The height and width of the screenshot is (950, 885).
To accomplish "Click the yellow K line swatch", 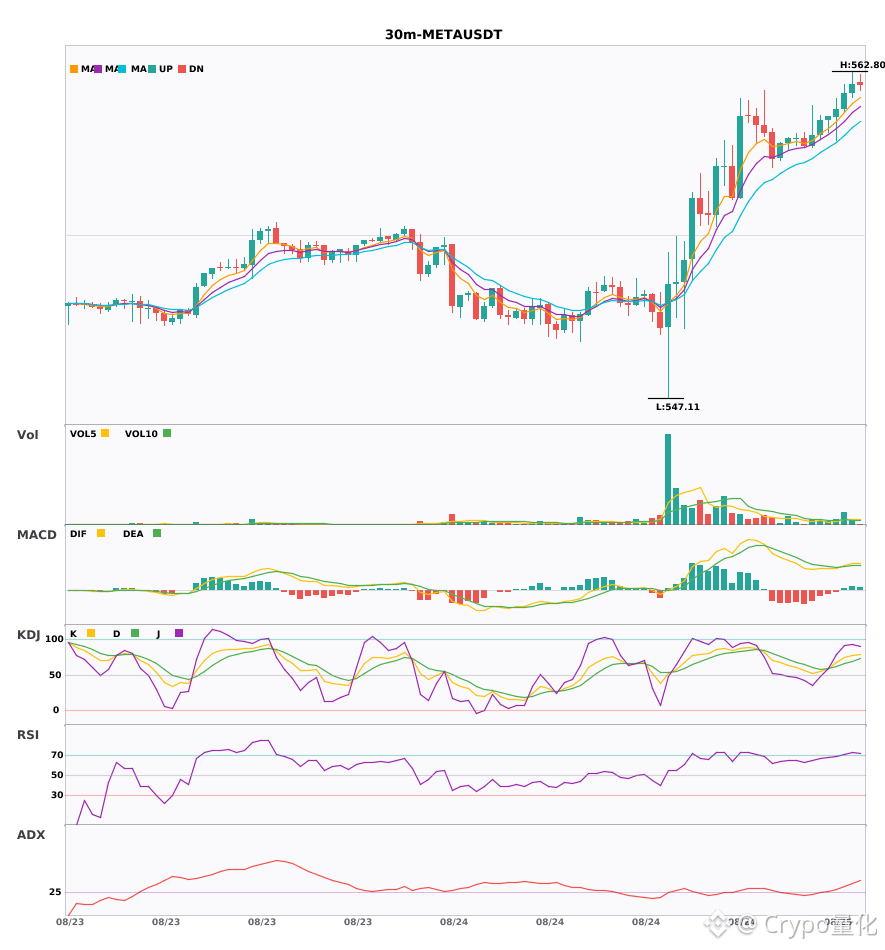I will pos(91,633).
